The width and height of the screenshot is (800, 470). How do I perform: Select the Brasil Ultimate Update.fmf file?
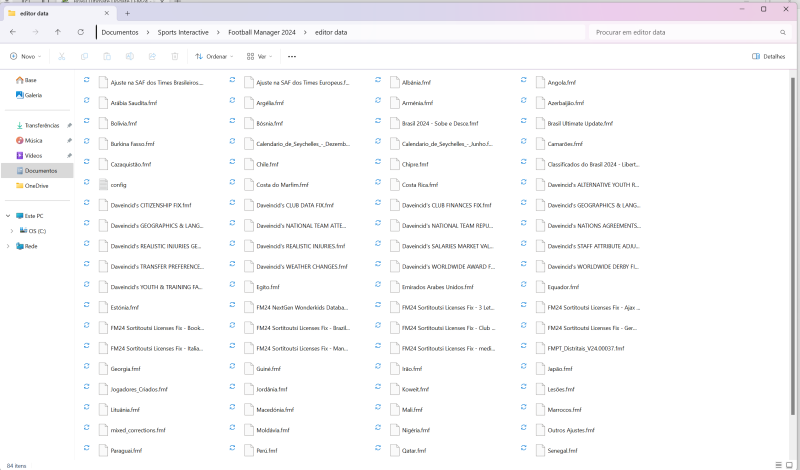click(579, 123)
